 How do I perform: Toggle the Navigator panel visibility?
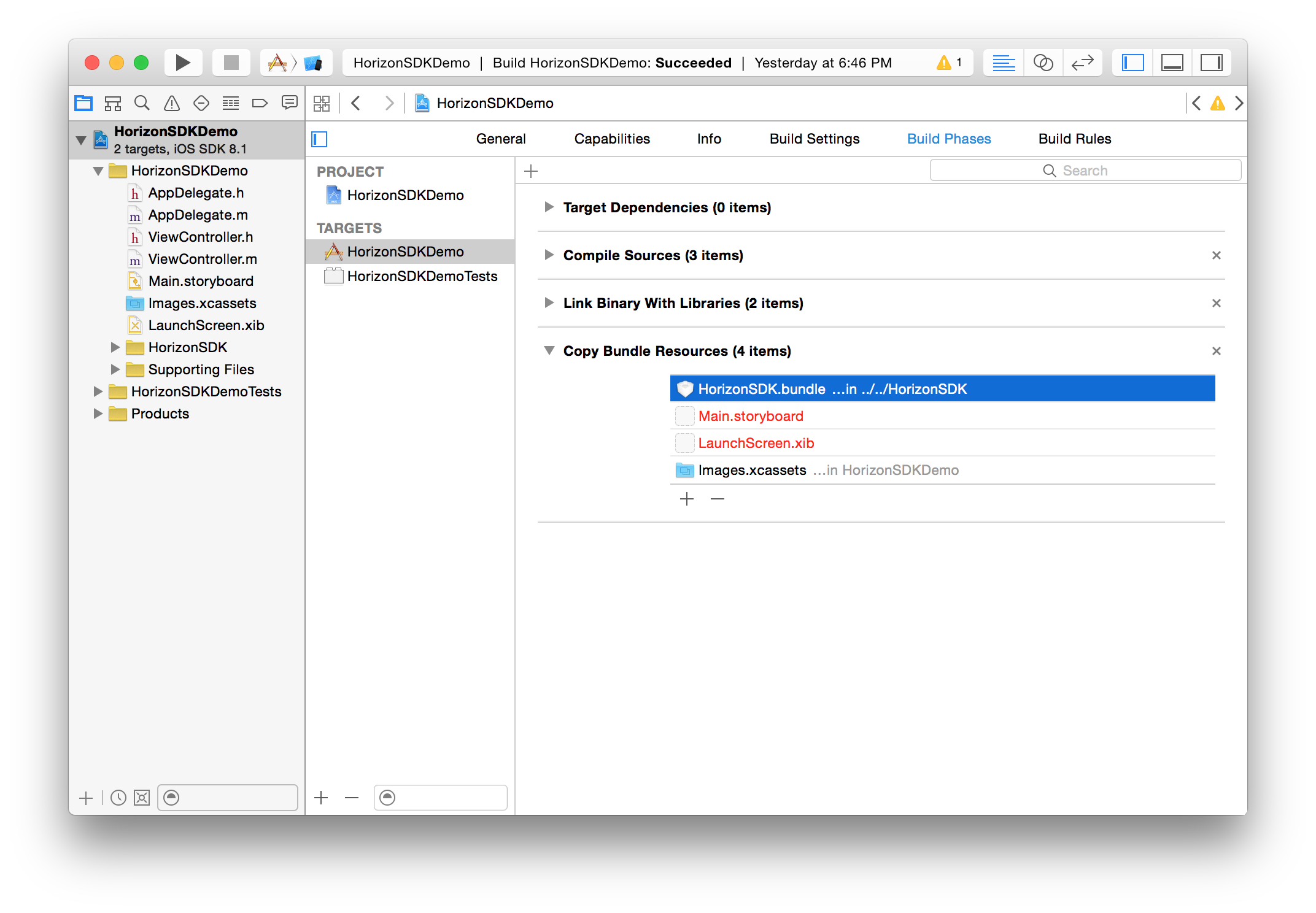pos(1132,63)
